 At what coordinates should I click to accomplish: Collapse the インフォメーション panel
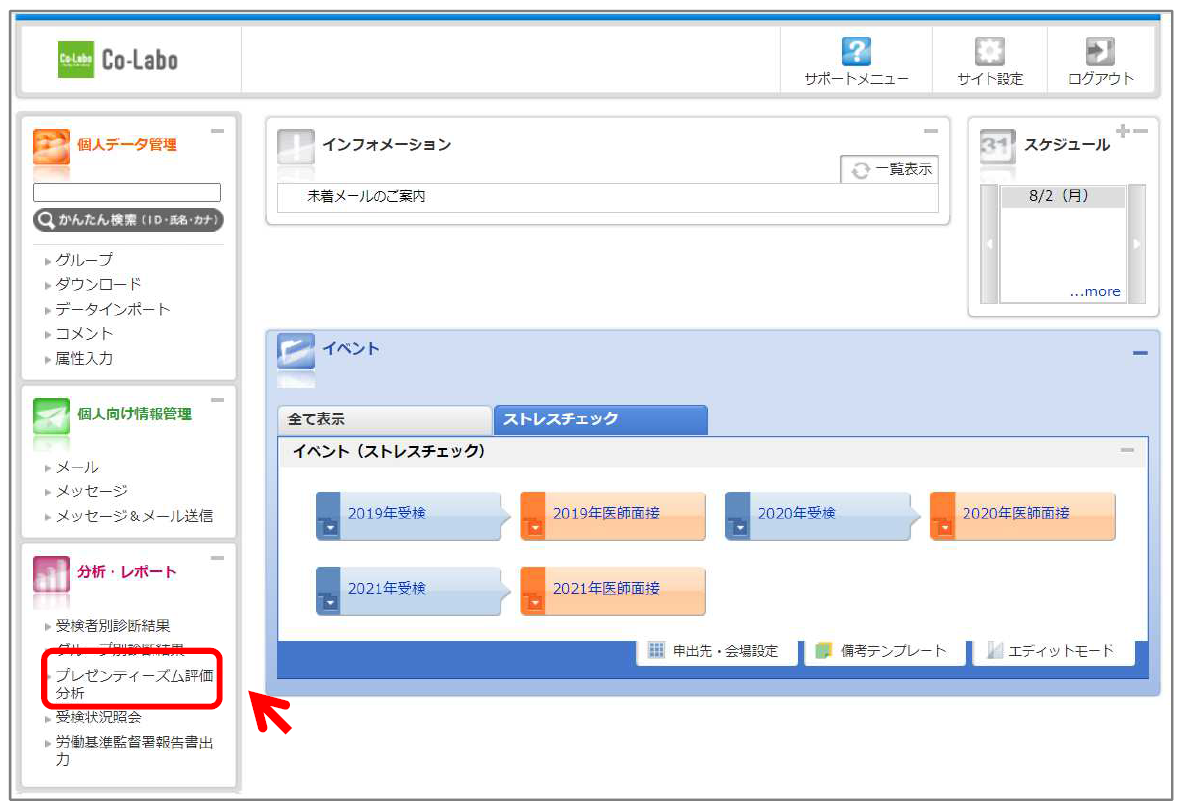pos(931,131)
